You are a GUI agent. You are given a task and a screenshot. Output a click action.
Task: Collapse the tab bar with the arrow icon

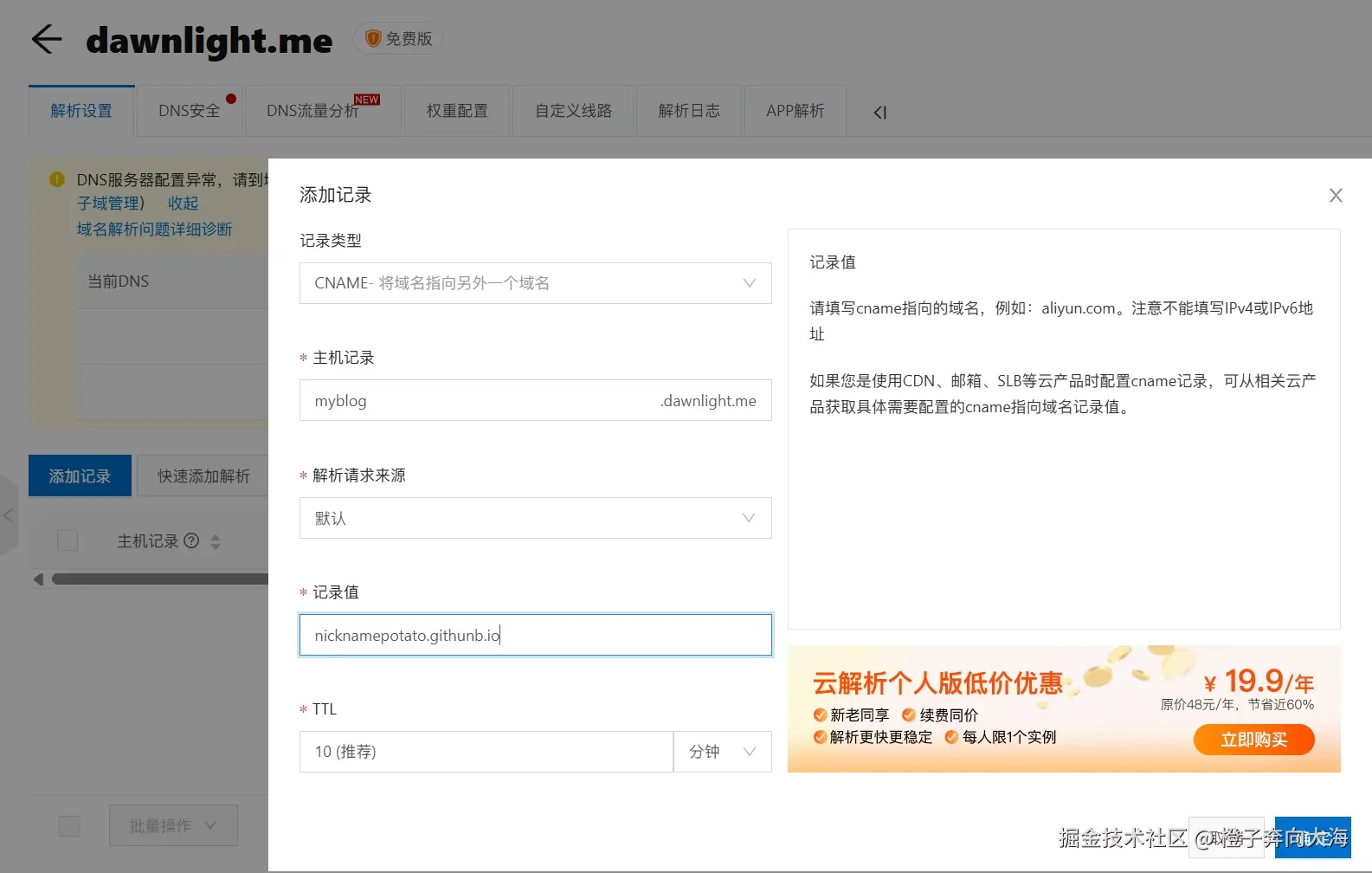pos(880,113)
